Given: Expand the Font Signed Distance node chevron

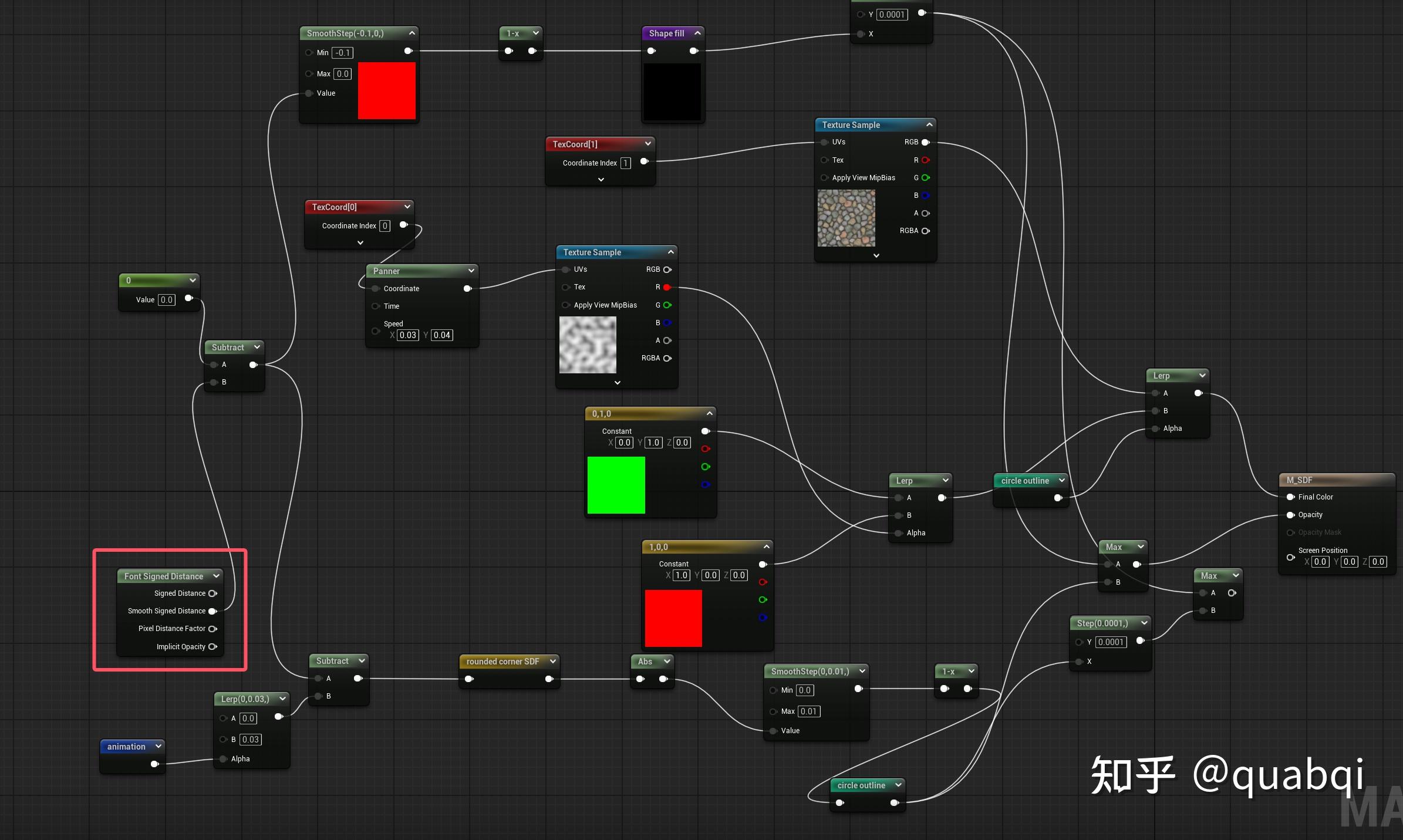Looking at the screenshot, I should tap(217, 576).
